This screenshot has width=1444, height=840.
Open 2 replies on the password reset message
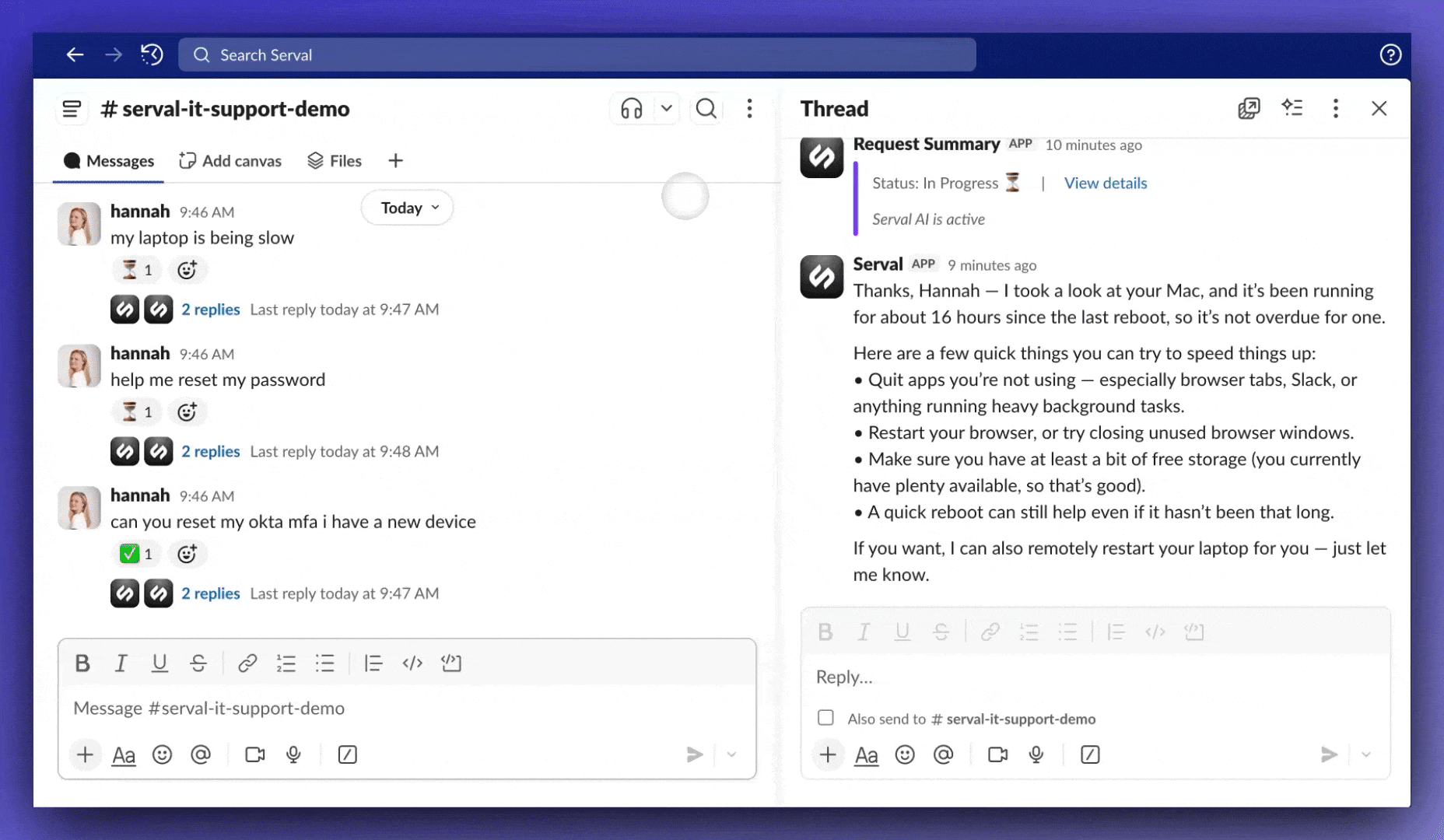(210, 451)
